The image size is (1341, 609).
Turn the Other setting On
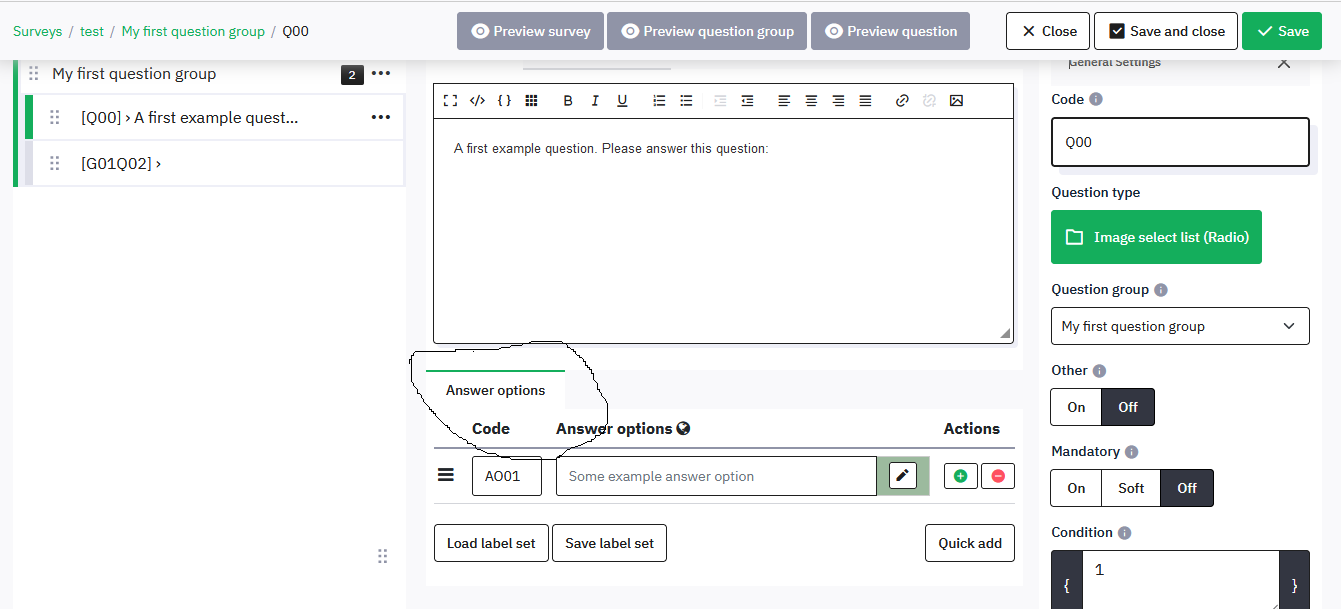point(1076,407)
